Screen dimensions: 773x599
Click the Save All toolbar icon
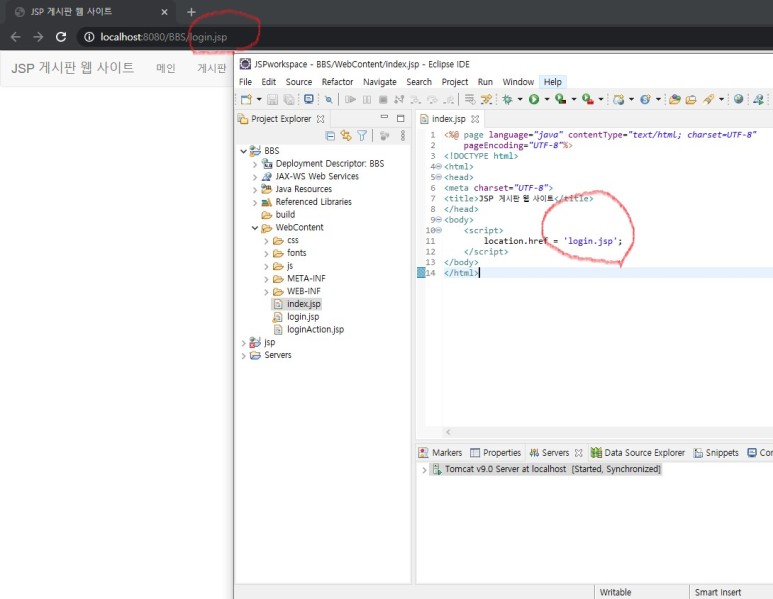[289, 100]
